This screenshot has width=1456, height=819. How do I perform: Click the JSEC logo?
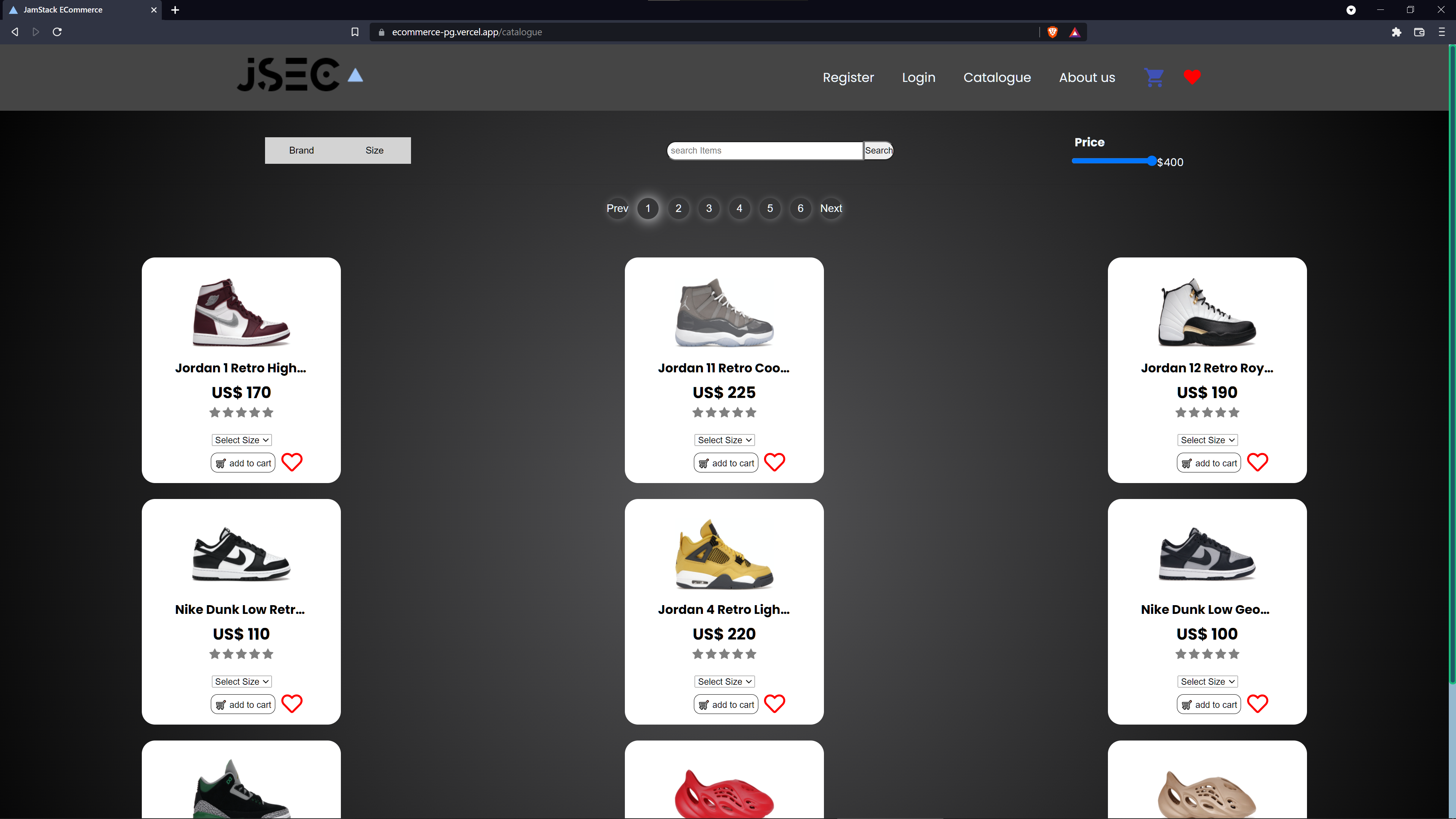pyautogui.click(x=300, y=75)
